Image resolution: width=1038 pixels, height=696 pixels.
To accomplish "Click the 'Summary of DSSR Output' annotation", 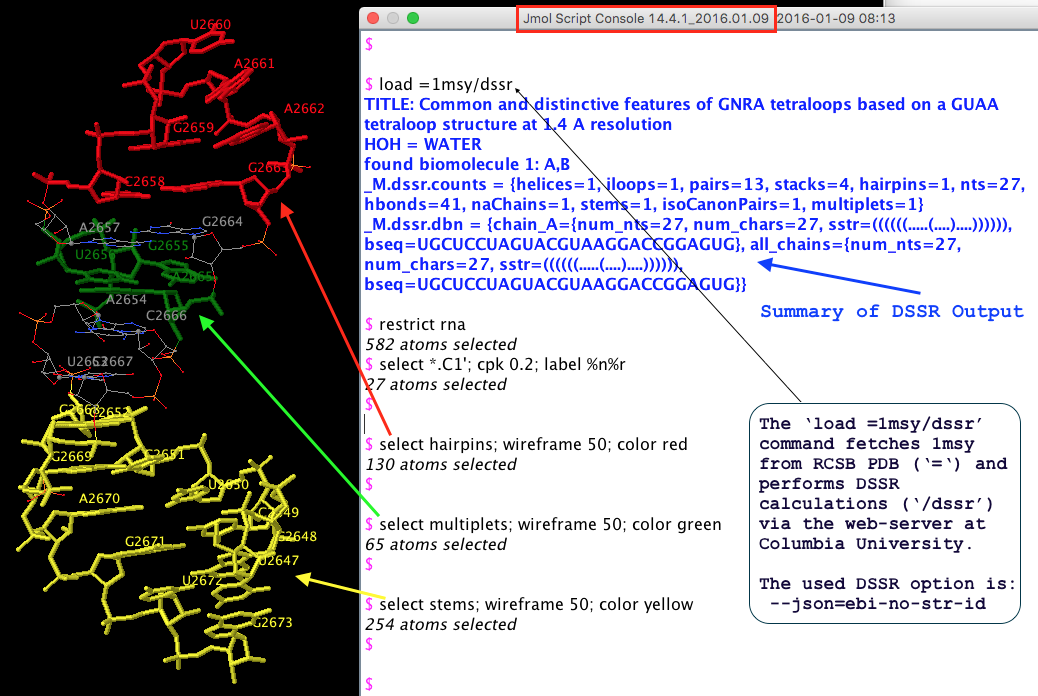I will pyautogui.click(x=892, y=311).
